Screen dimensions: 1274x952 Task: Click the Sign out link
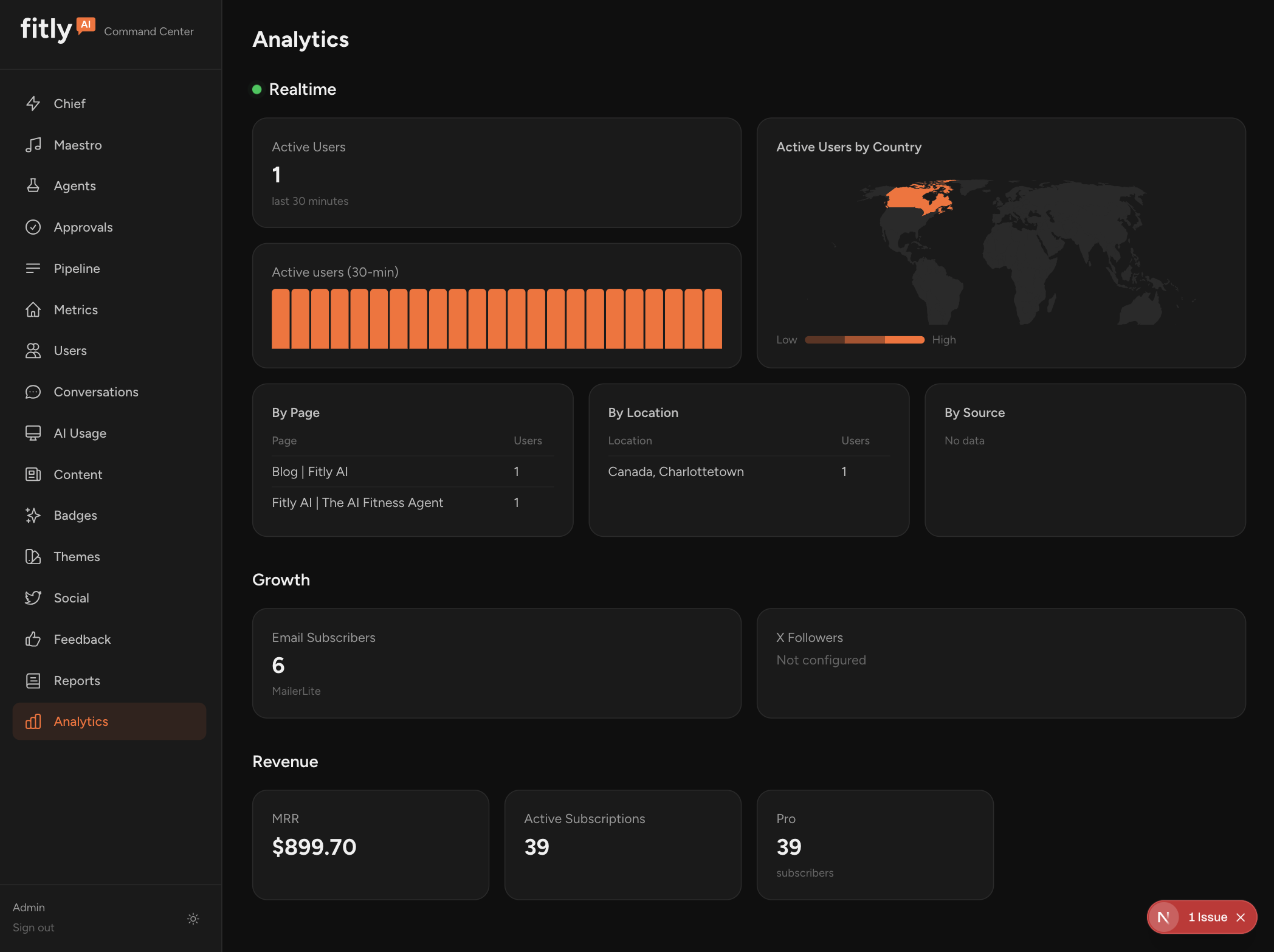coord(33,927)
